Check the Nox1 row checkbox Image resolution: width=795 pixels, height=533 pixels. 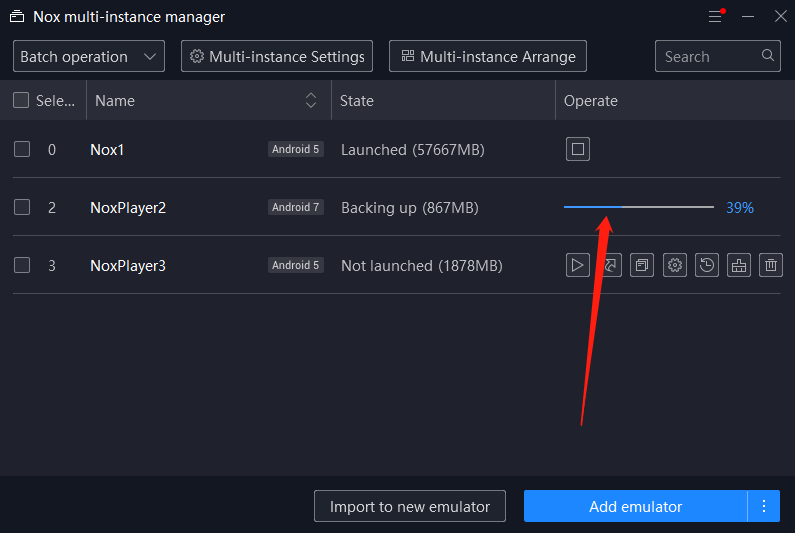(22, 149)
